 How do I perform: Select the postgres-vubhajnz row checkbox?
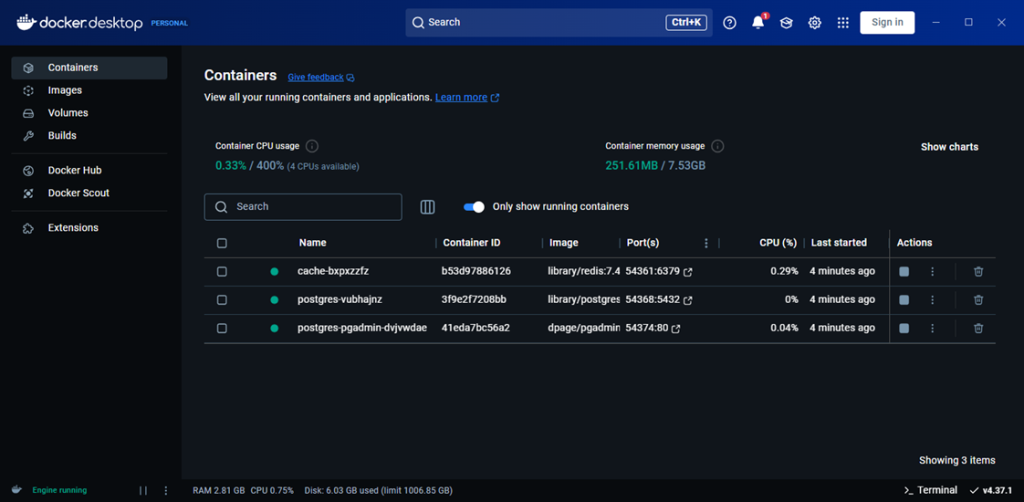(x=222, y=300)
